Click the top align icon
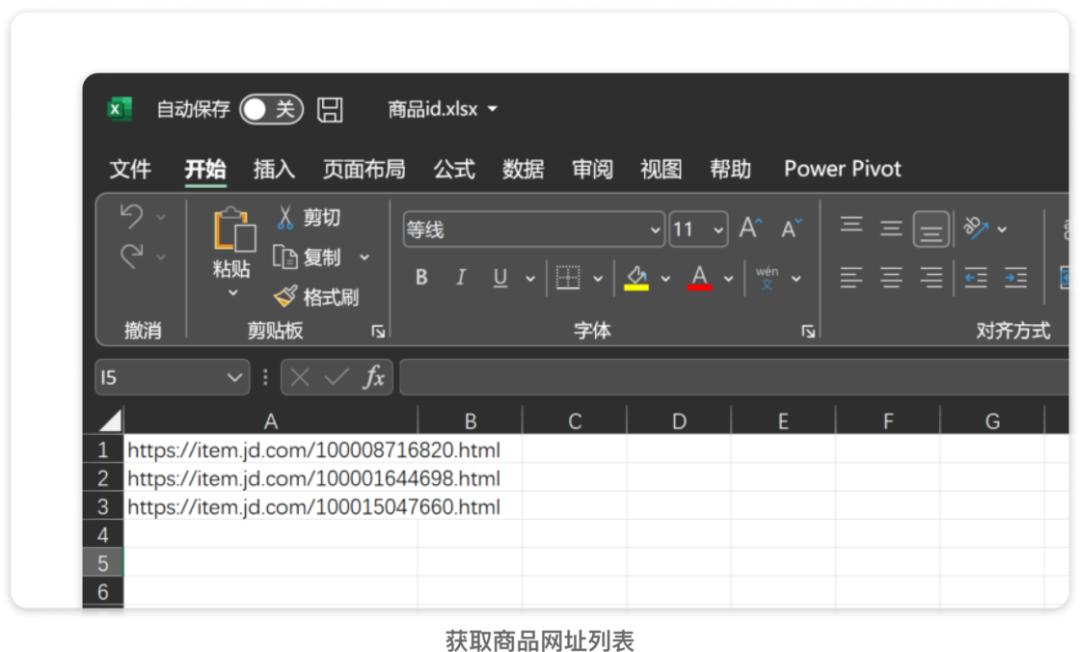Image resolution: width=1080 pixels, height=652 pixels. pyautogui.click(x=851, y=225)
